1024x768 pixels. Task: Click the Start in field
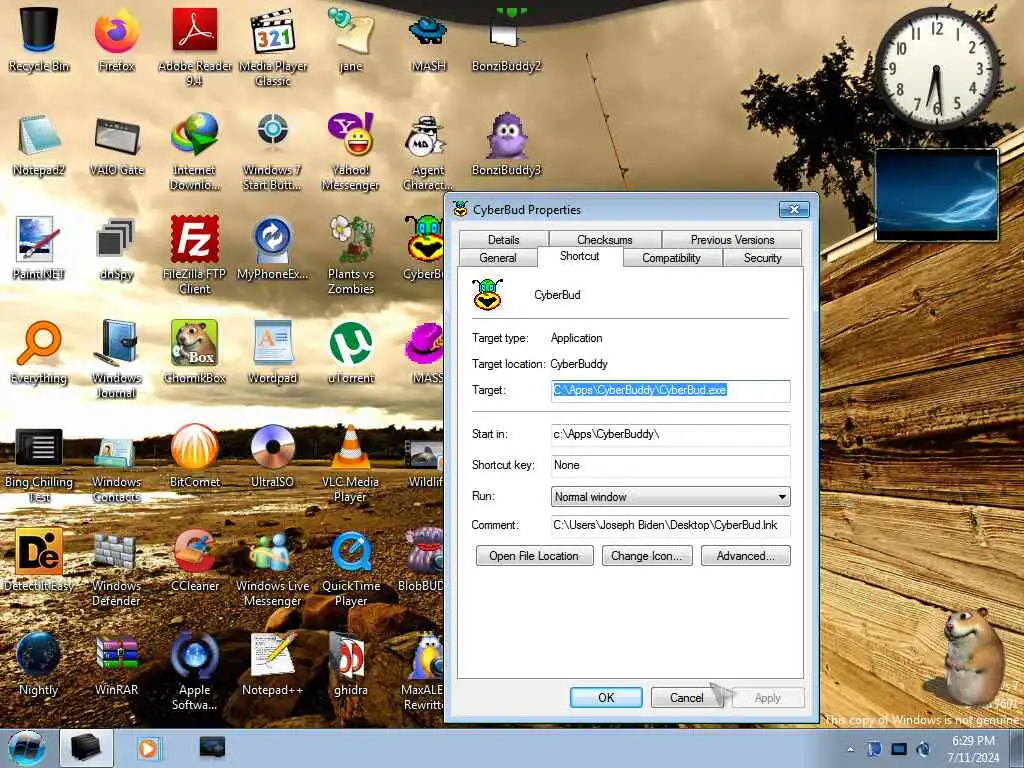coord(671,434)
